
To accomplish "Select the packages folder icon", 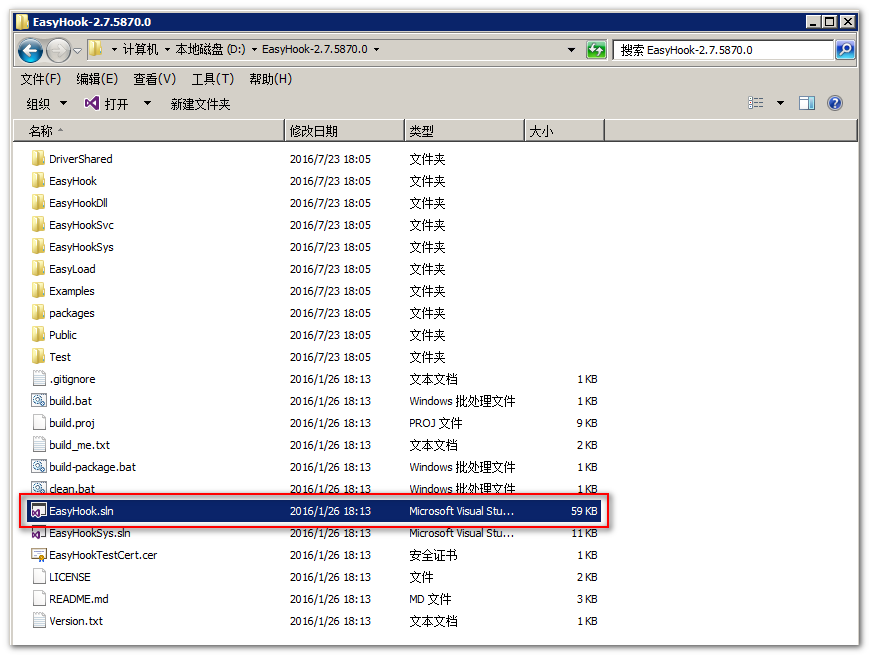I will click(38, 313).
